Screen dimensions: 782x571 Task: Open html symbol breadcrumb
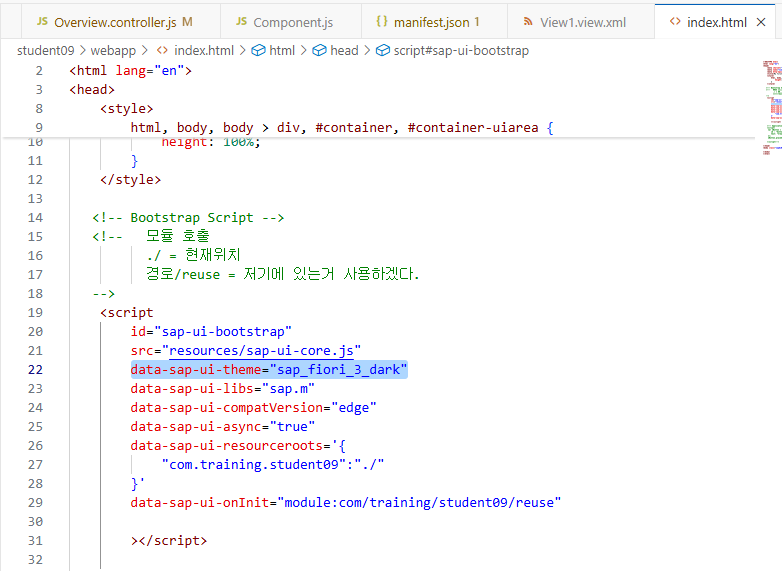coord(282,50)
